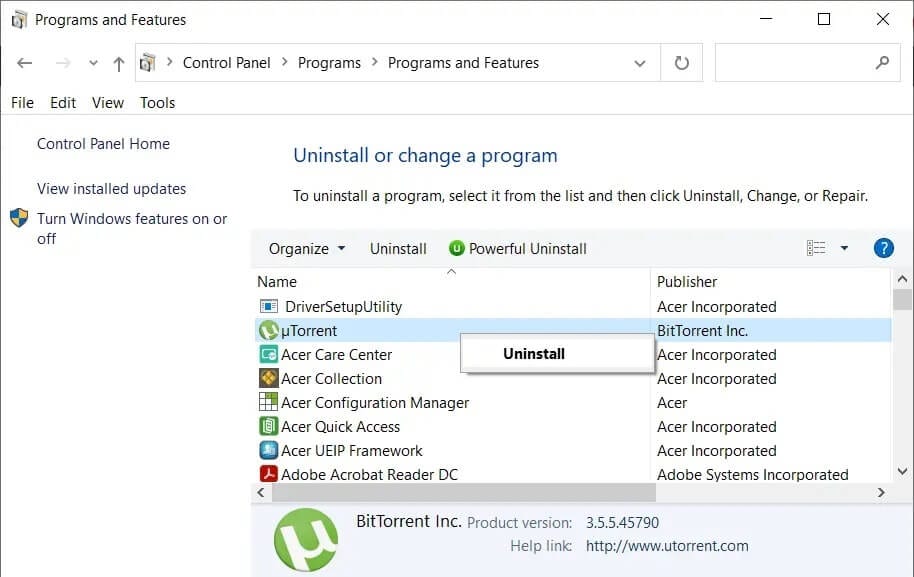Click the Uninstall toolbar button

pos(398,249)
